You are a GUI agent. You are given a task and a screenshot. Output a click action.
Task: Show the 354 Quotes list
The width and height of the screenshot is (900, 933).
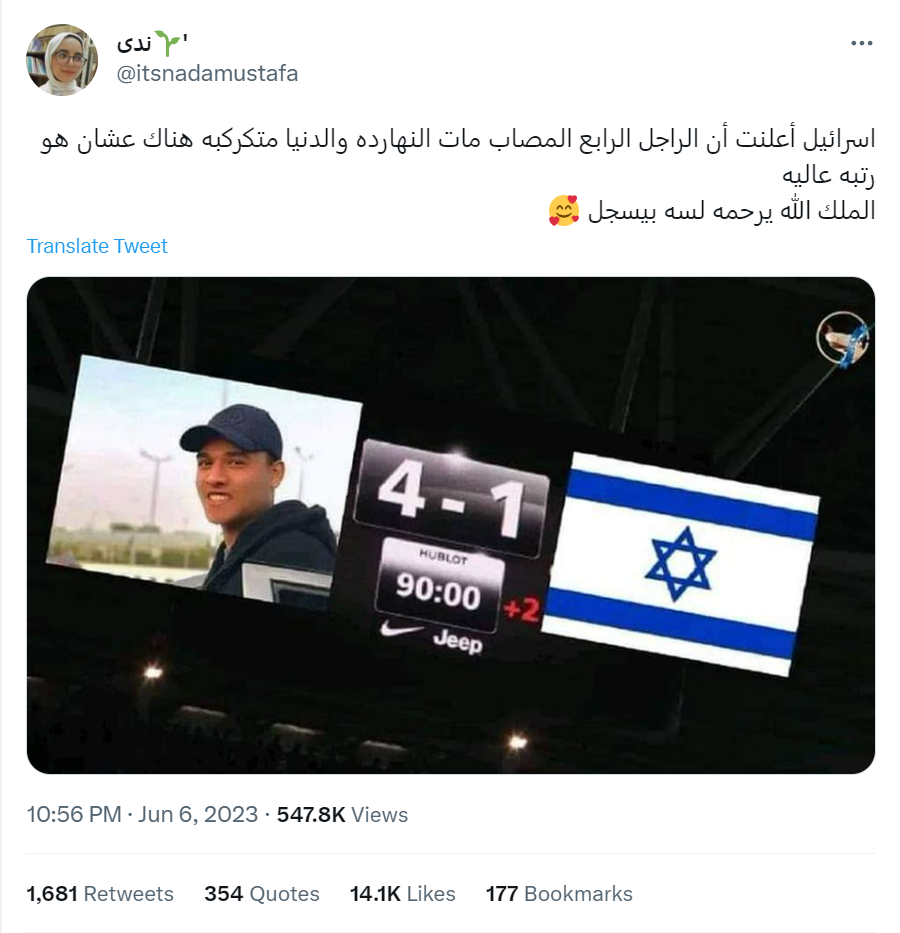(x=262, y=893)
